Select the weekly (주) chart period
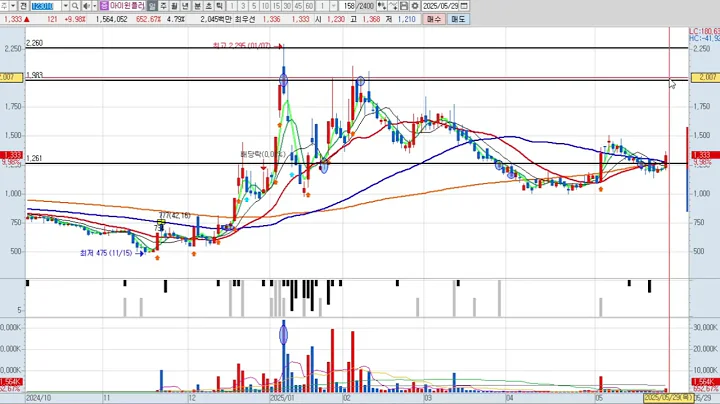The image size is (720, 404). pyautogui.click(x=163, y=6)
